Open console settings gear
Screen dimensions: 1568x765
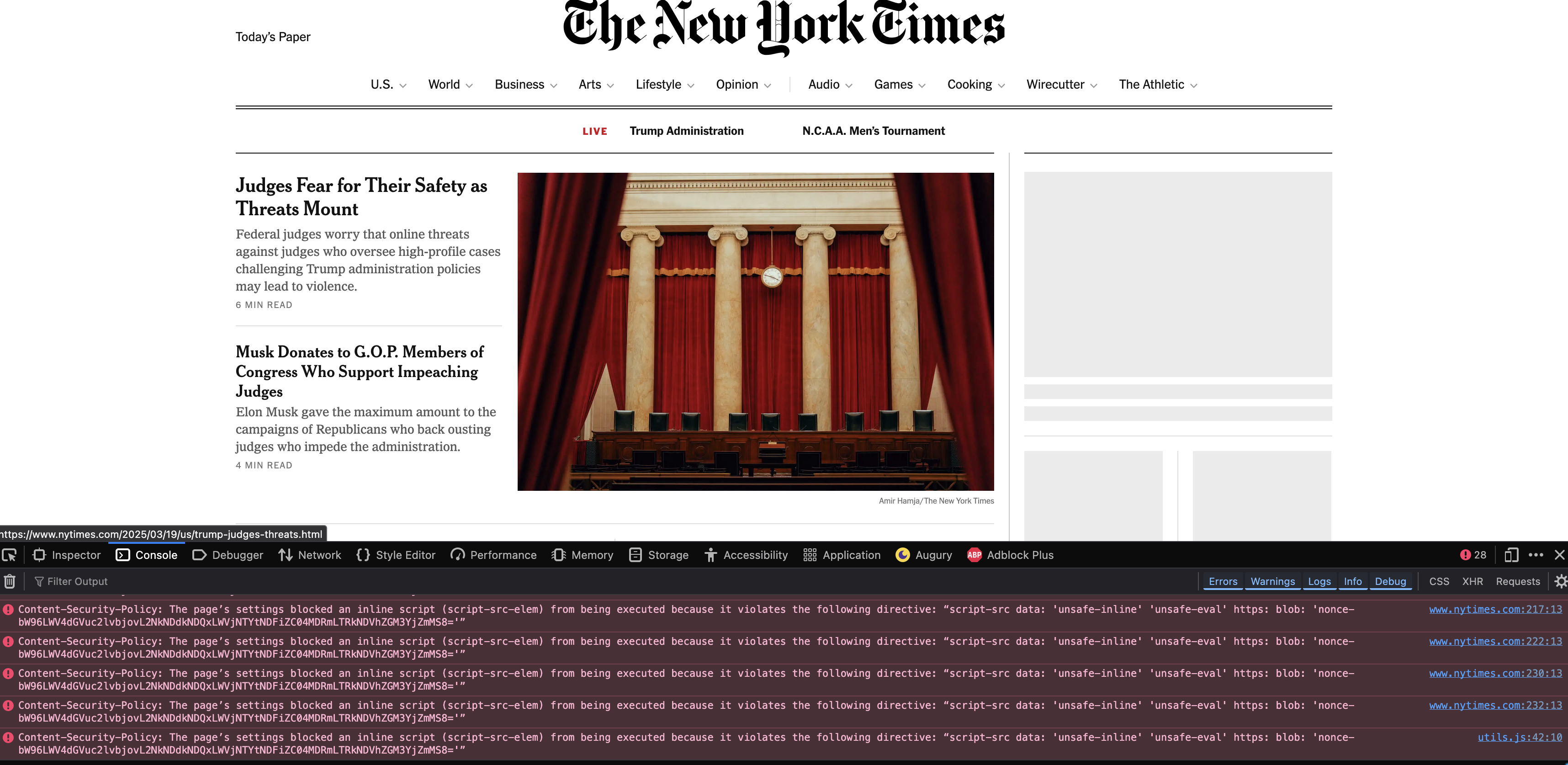[x=1561, y=582]
